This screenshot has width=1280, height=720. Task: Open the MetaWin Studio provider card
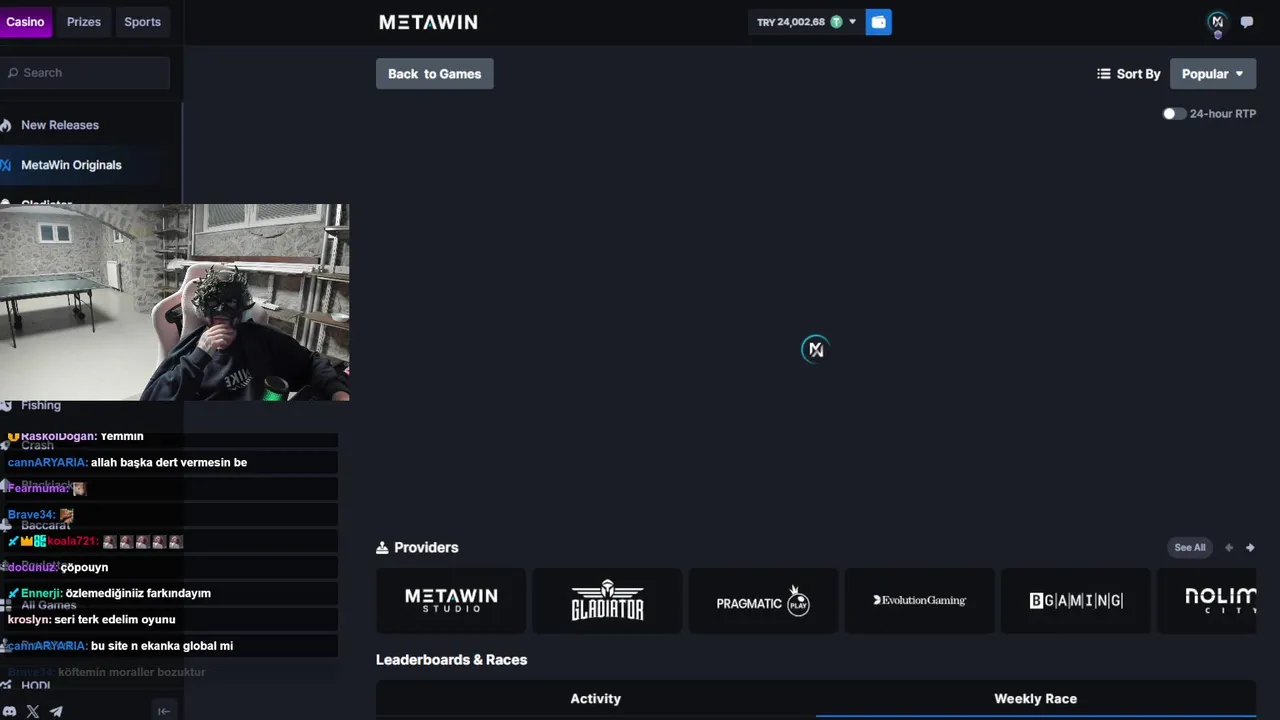pyautogui.click(x=451, y=601)
